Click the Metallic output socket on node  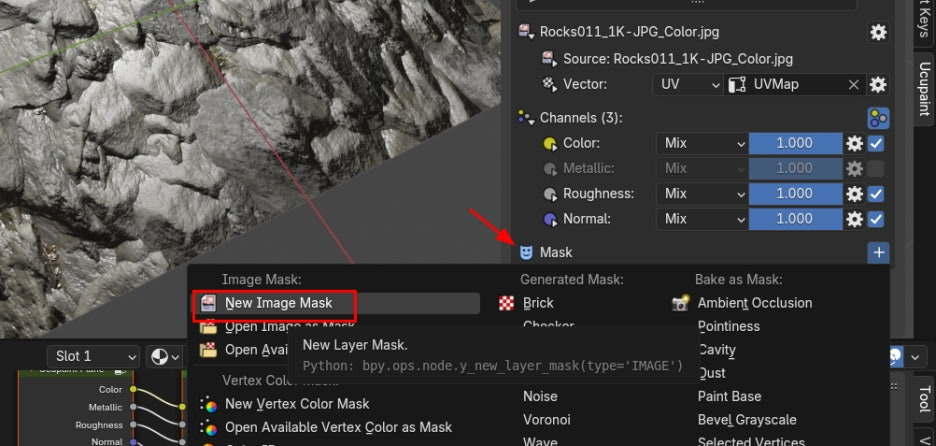(133, 407)
